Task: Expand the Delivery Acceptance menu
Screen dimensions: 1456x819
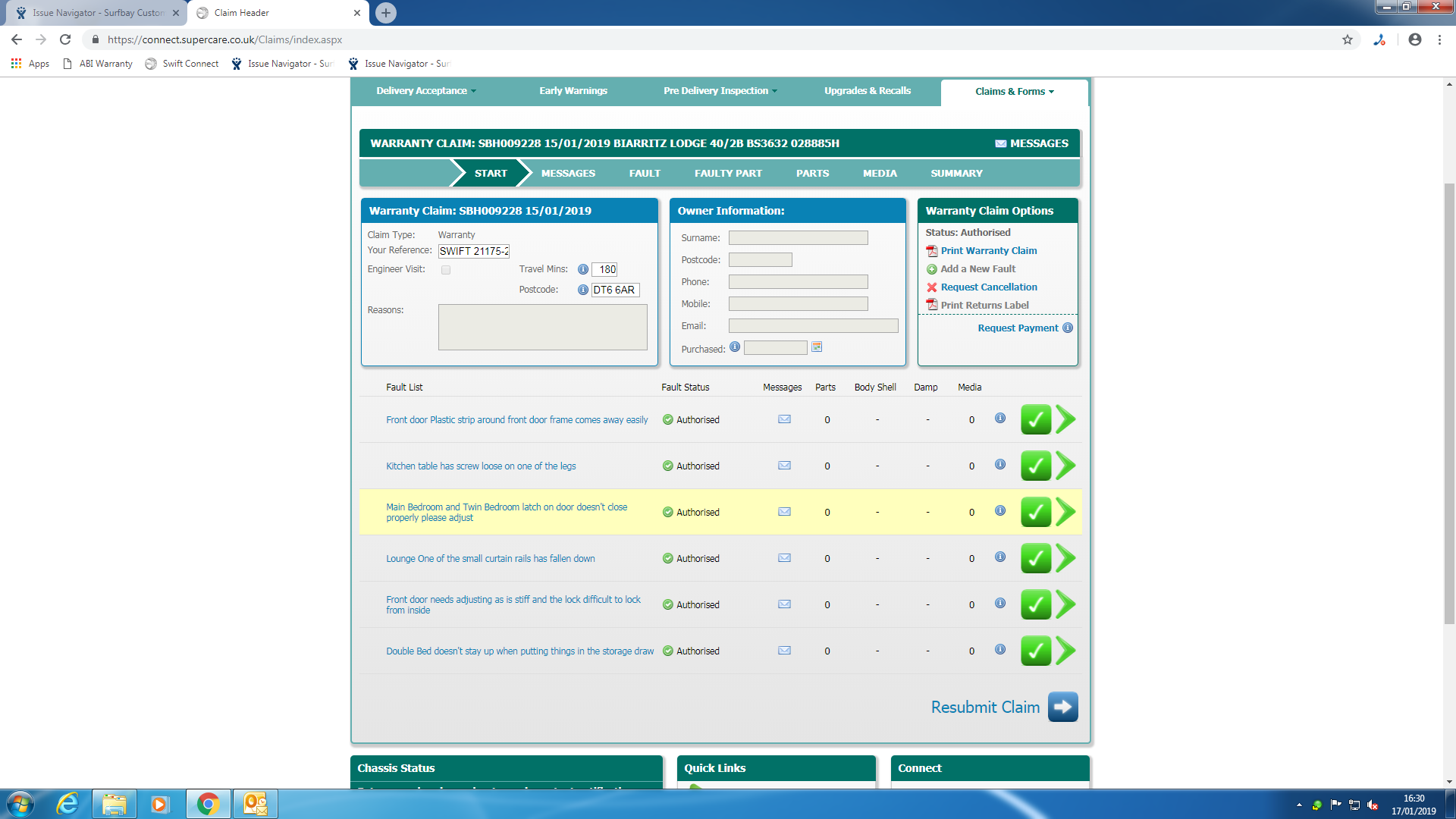Action: [426, 91]
